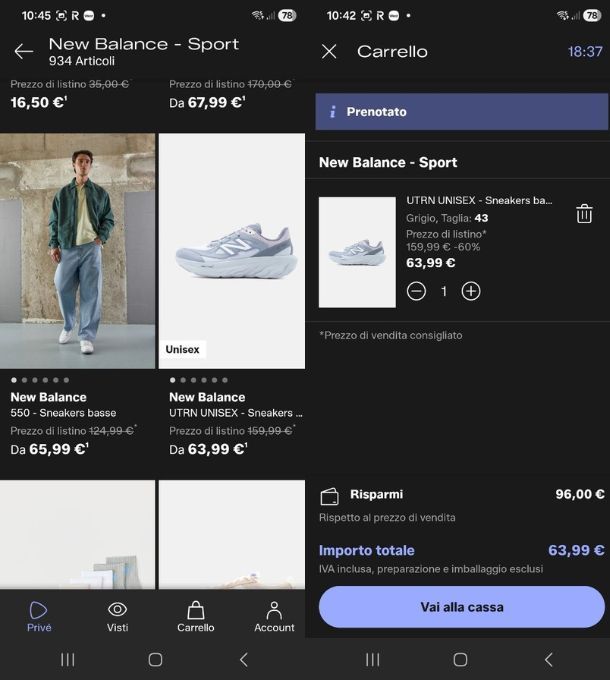Tap the 'Importo totale' label
610x680 pixels.
point(366,550)
